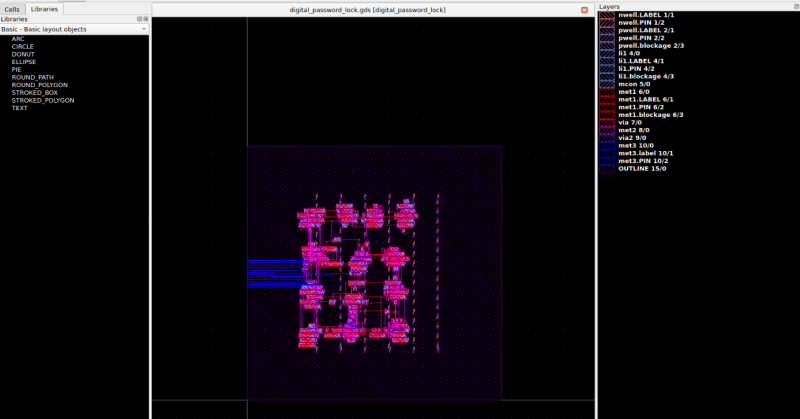Close the Libraries dock panel
The image size is (800, 419).
tap(146, 19)
